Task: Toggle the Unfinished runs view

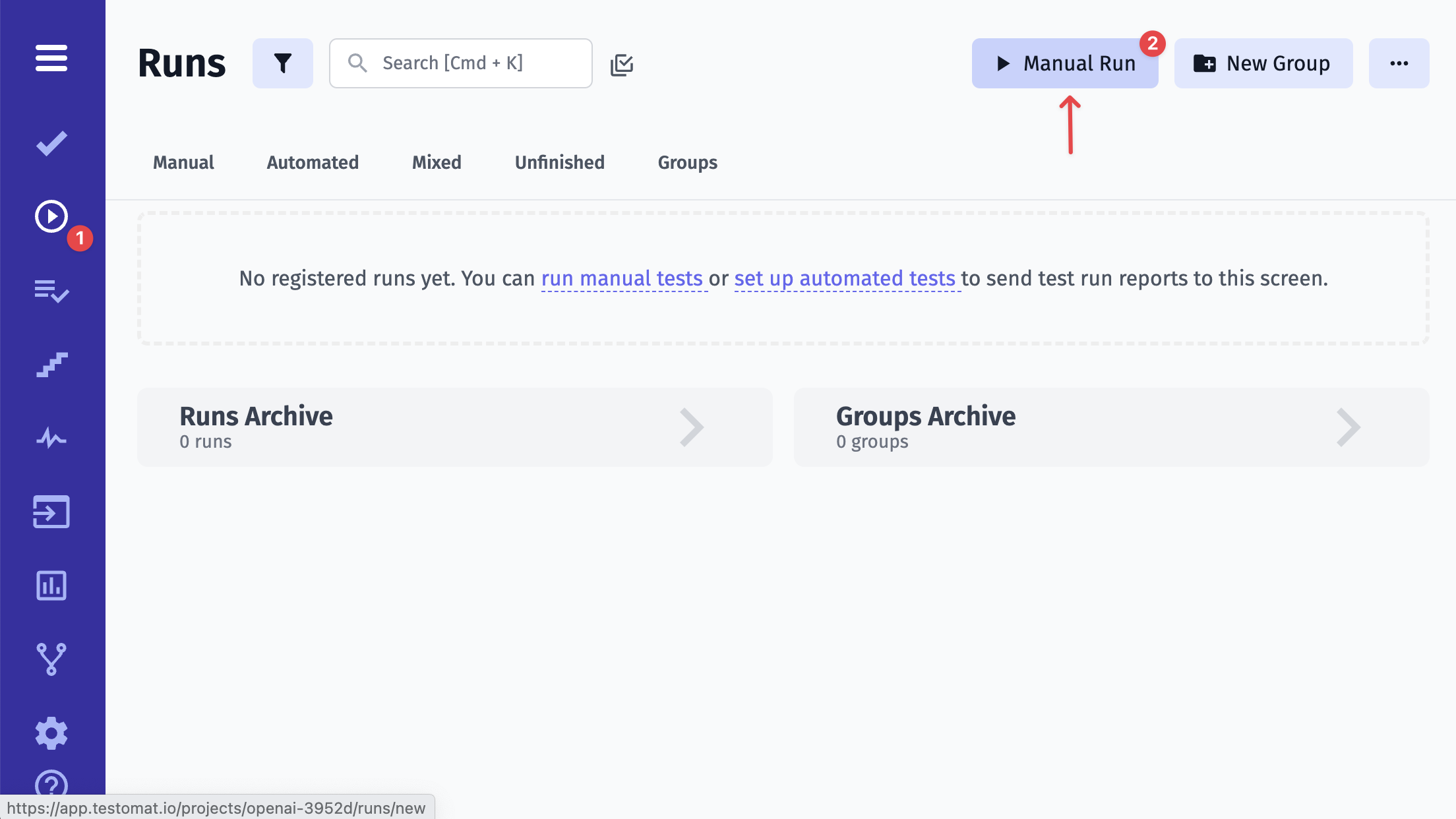Action: pos(559,162)
